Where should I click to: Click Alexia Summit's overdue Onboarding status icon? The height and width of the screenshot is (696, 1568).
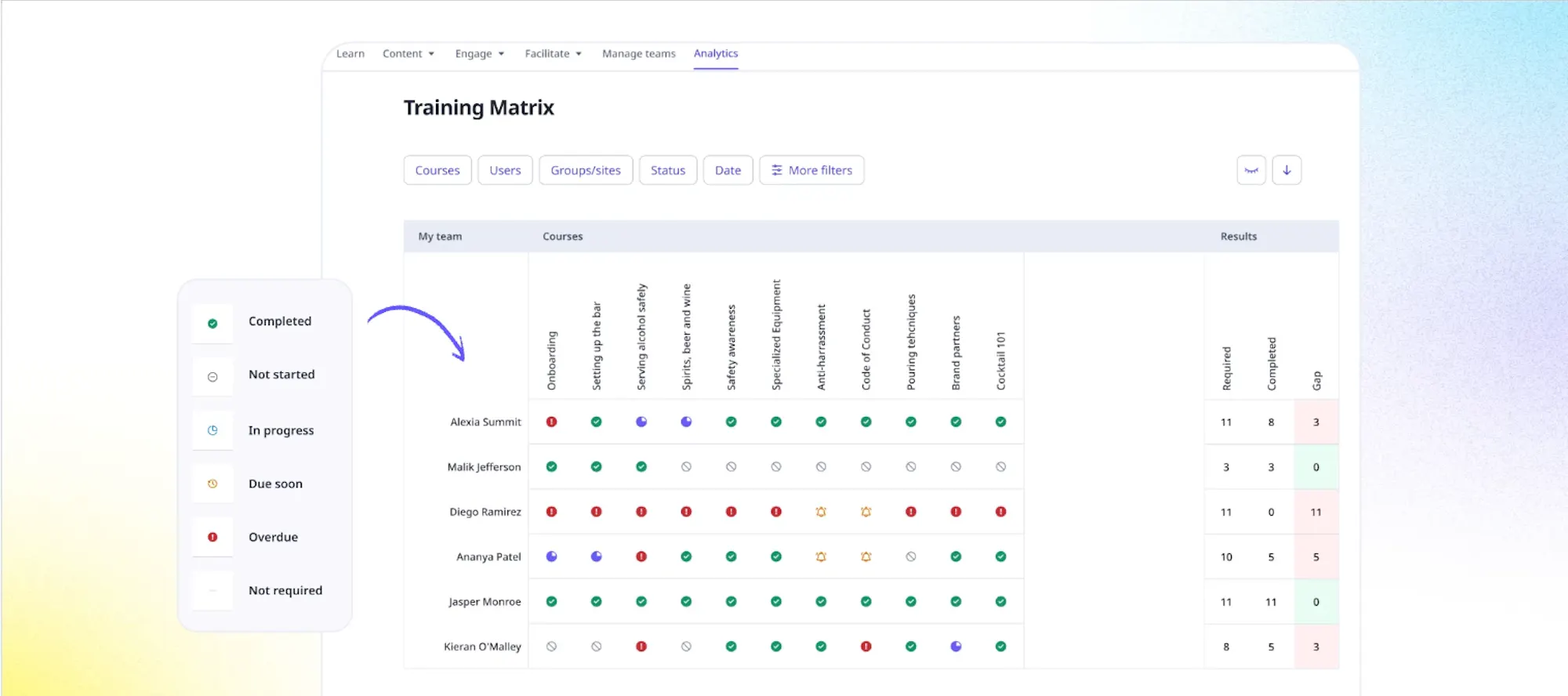552,422
